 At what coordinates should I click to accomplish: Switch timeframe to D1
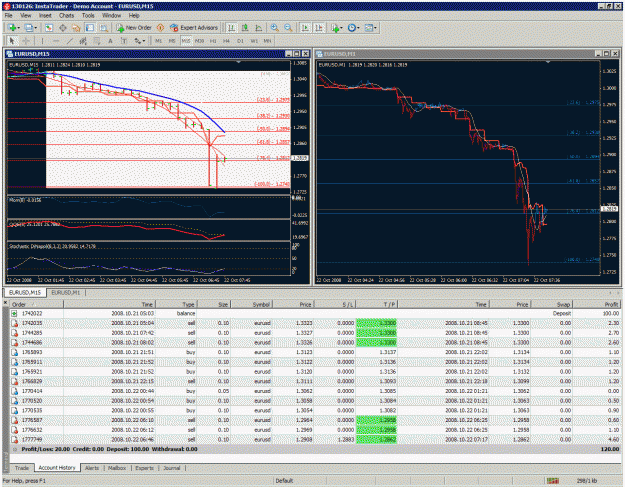coord(240,41)
